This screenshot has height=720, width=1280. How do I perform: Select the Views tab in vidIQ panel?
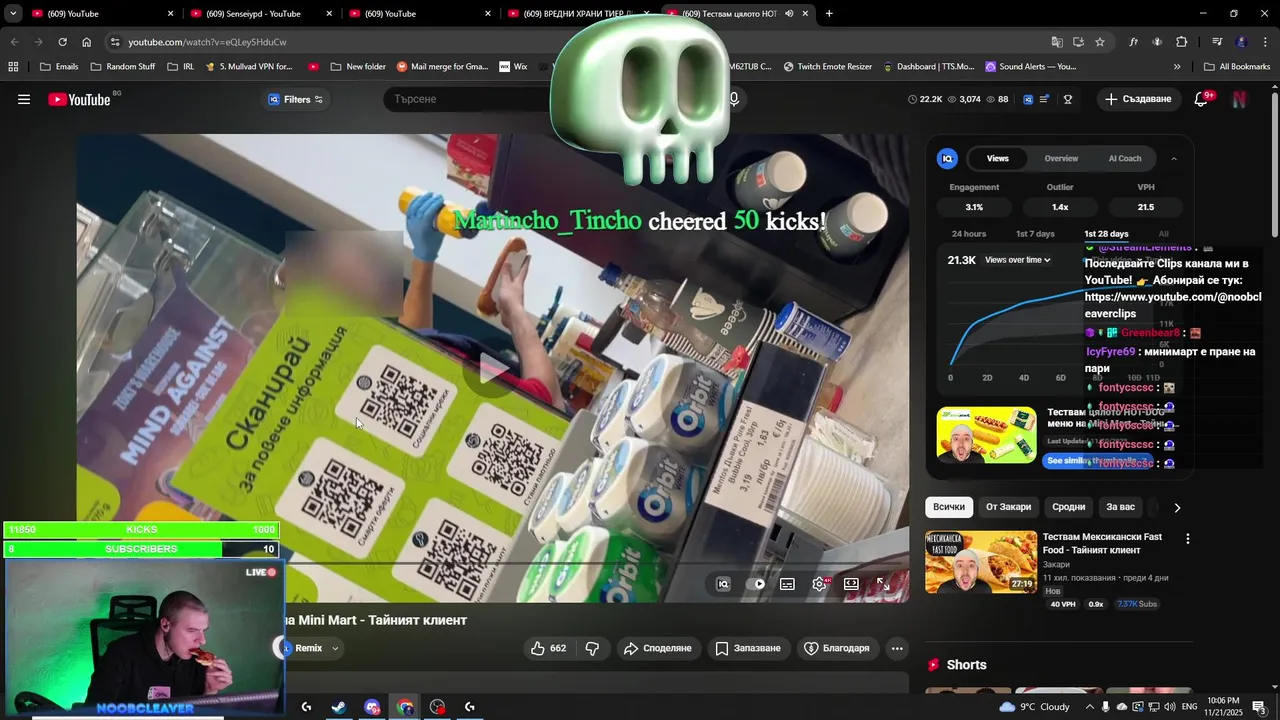[998, 158]
